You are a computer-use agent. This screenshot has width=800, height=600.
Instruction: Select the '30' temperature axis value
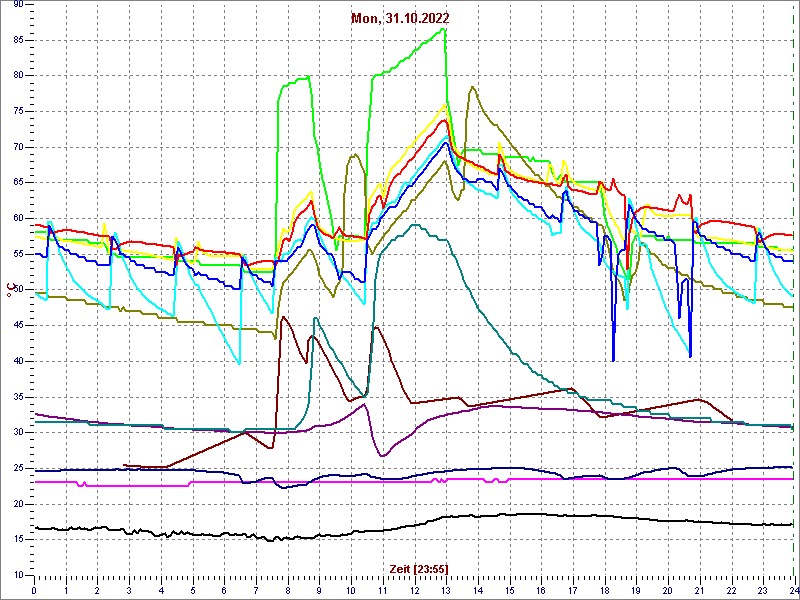(18, 433)
